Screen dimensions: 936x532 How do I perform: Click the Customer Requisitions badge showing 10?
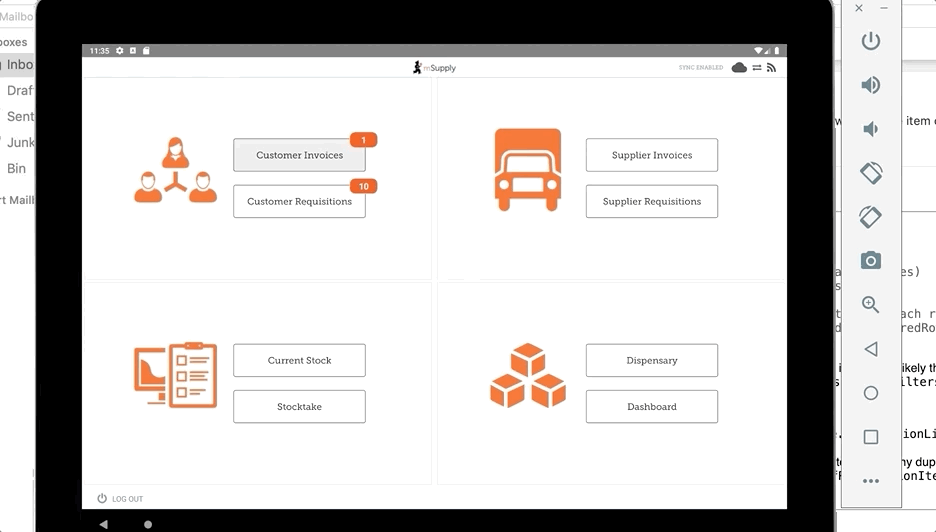tap(364, 186)
